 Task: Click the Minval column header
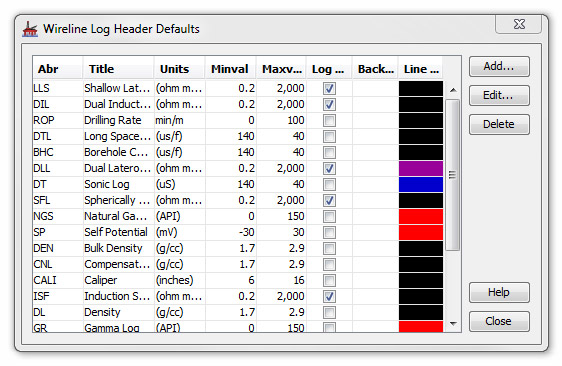pos(231,68)
